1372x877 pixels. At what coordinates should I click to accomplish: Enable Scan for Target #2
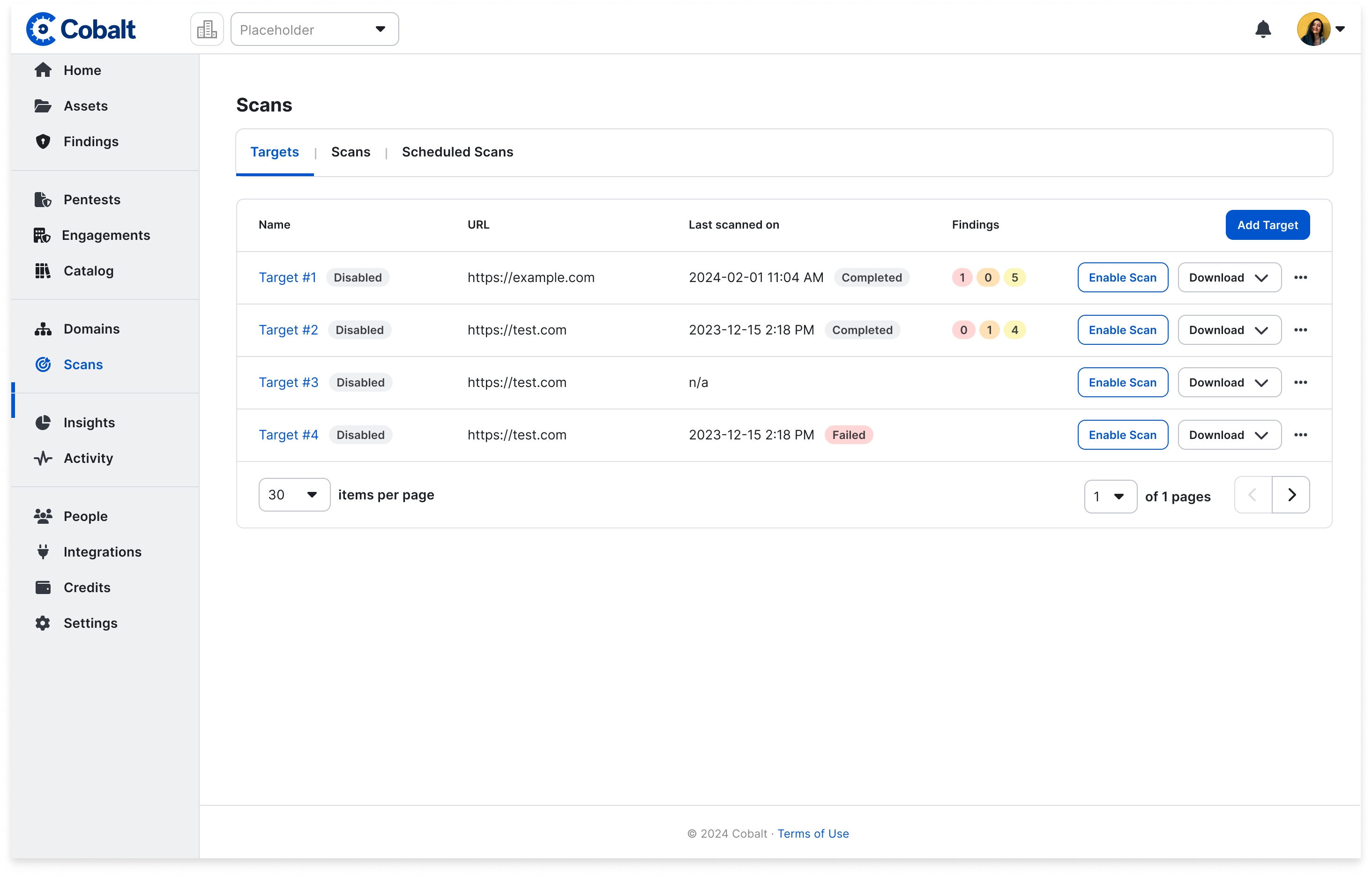[1122, 330]
